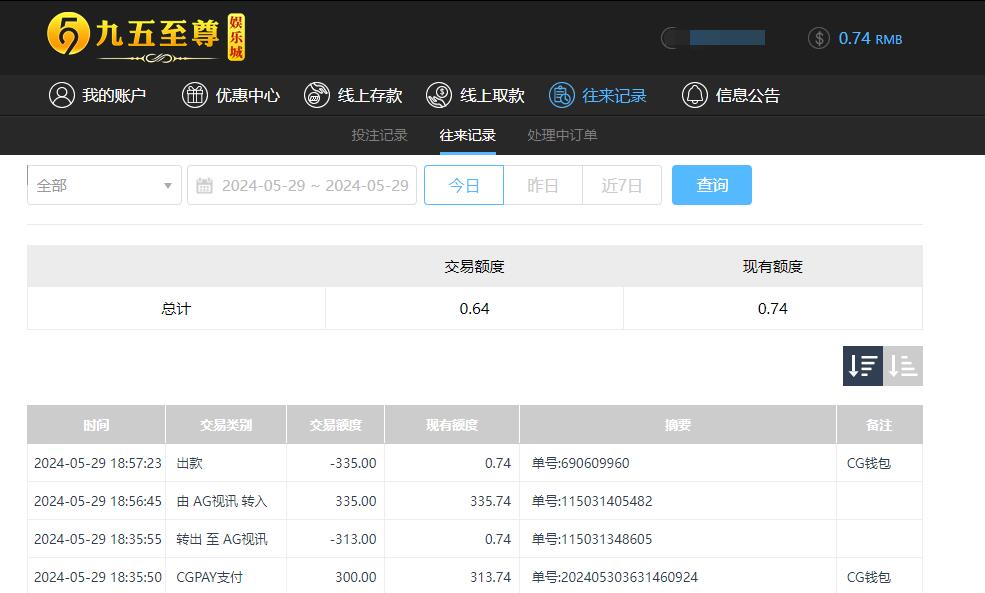The height and width of the screenshot is (593, 985).
Task: Open the 信息公告 announcements bell icon
Action: tap(694, 95)
